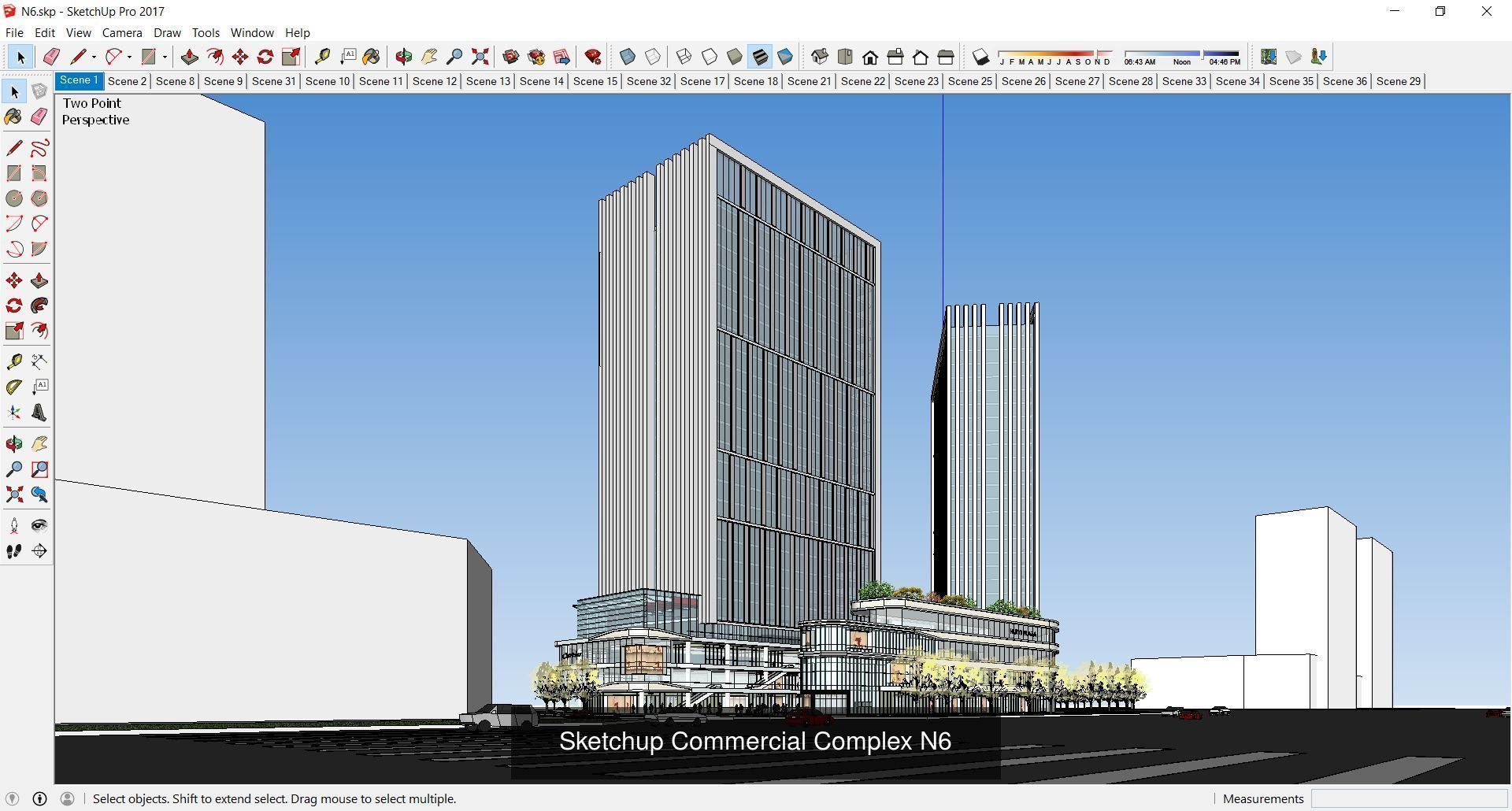
Task: Select the Dimensions tool in left toolbar
Action: click(39, 361)
